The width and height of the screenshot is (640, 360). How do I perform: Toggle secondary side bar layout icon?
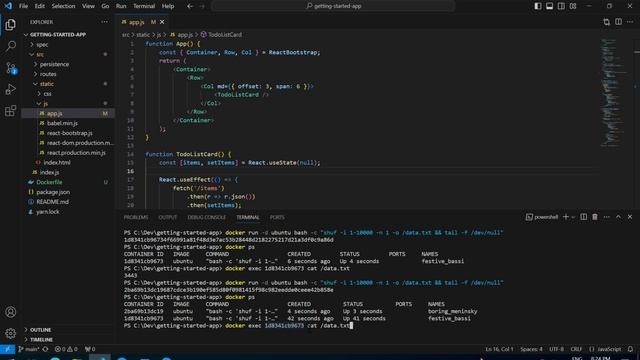[561, 6]
